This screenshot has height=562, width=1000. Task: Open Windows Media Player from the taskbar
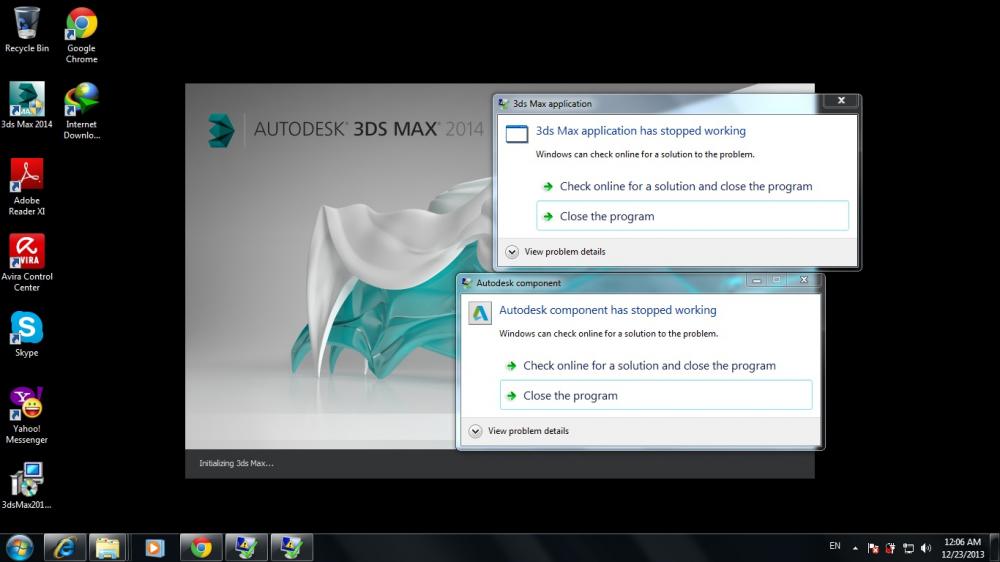pos(154,547)
